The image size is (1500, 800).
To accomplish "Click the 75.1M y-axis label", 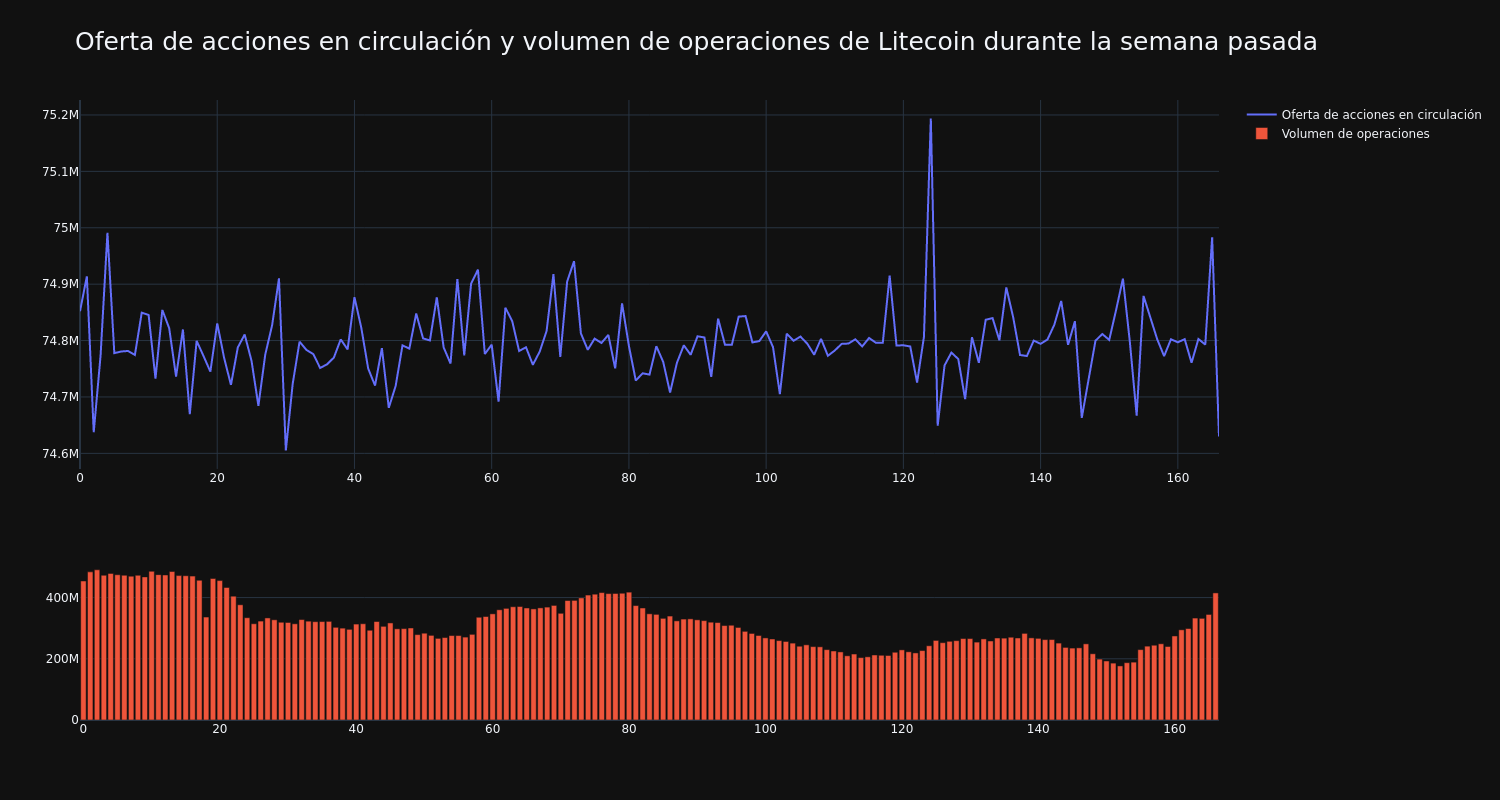I will (60, 172).
